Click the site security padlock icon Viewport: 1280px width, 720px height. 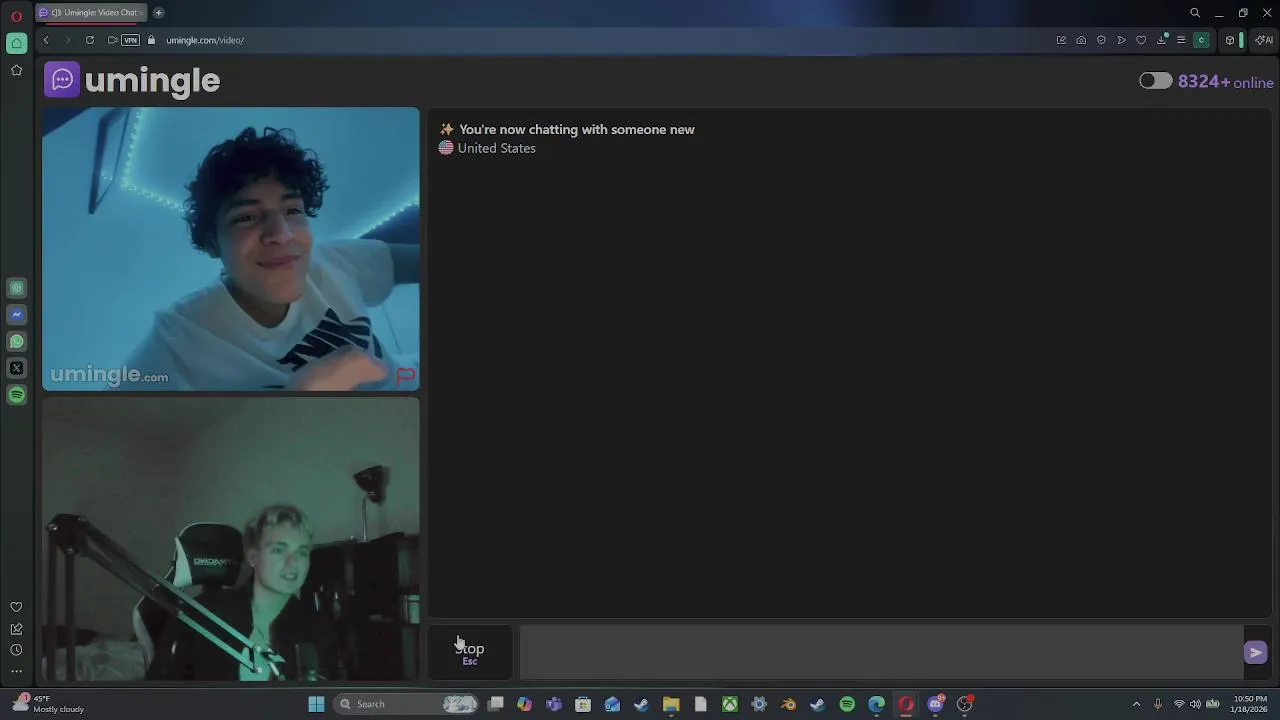[152, 40]
